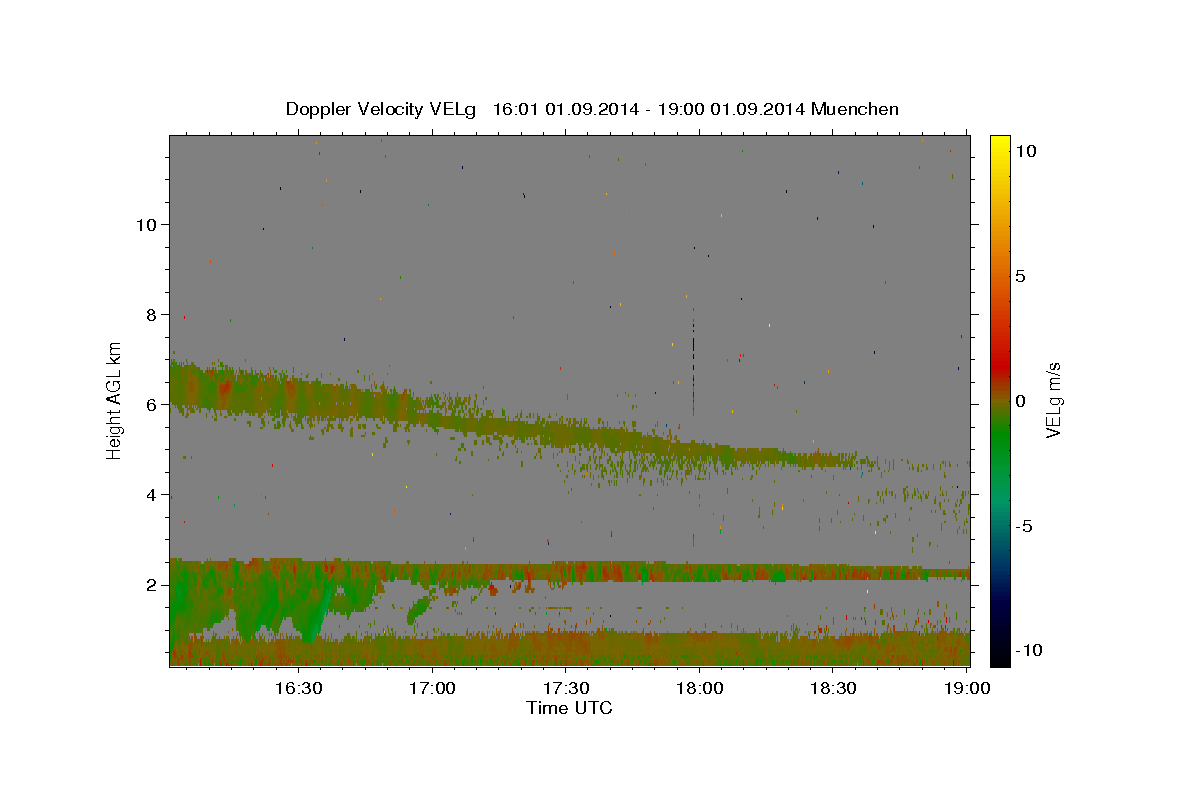The image size is (1200, 800).
Task: Click the colorbar value -5 label
Action: (x=1024, y=526)
